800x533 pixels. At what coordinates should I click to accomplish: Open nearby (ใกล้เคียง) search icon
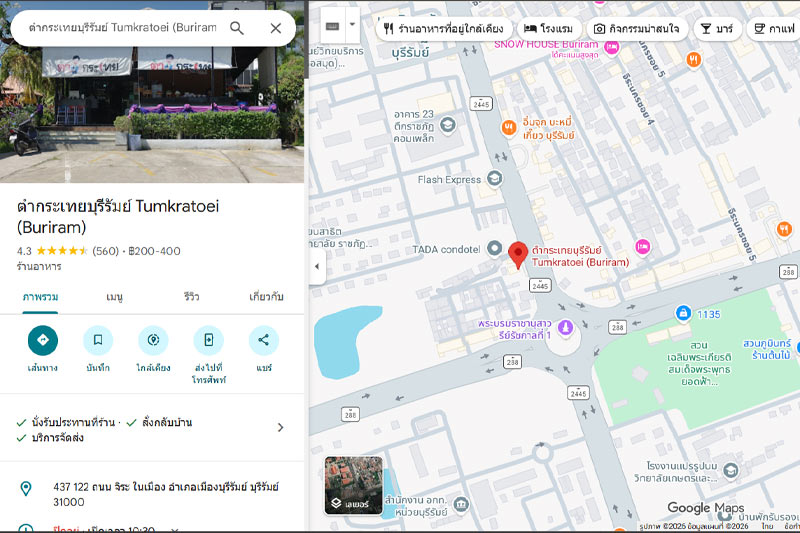(153, 341)
